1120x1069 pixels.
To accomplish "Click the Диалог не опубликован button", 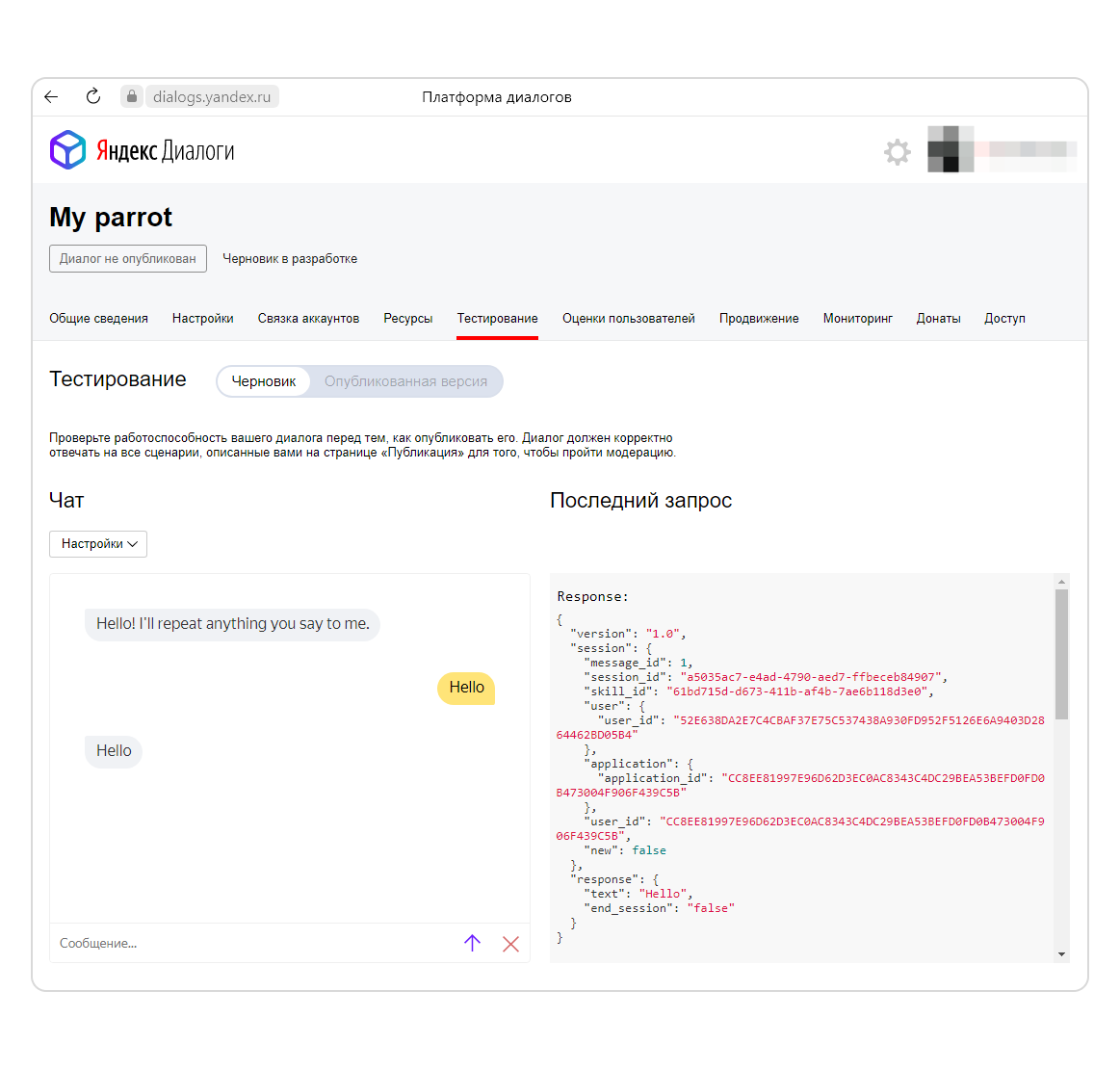I will [128, 258].
